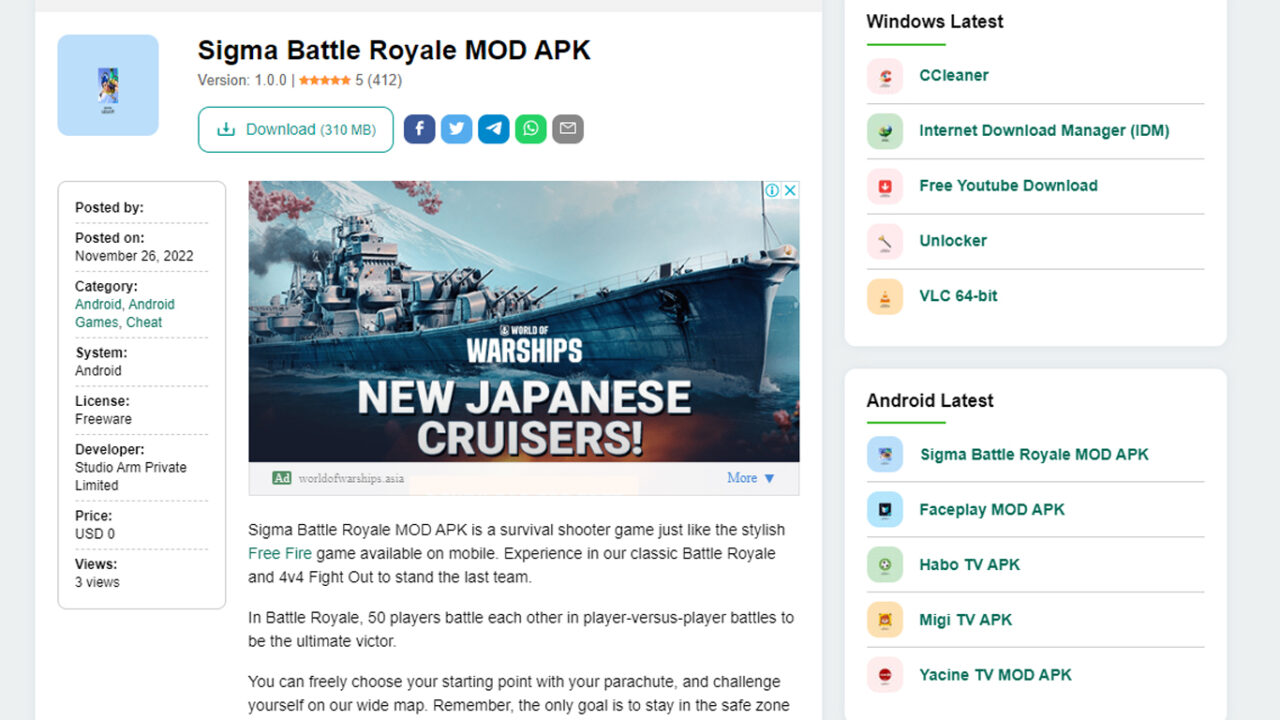Click the Free Youtube Download icon
This screenshot has width=1280, height=720.
[x=885, y=186]
